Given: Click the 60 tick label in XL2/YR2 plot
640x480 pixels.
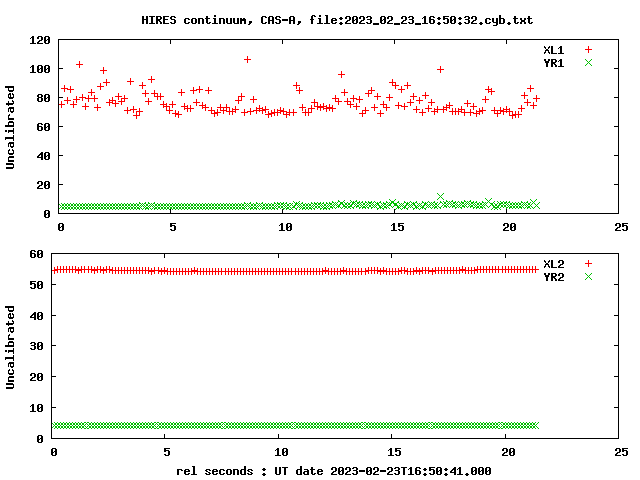Looking at the screenshot, I should tap(36, 254).
